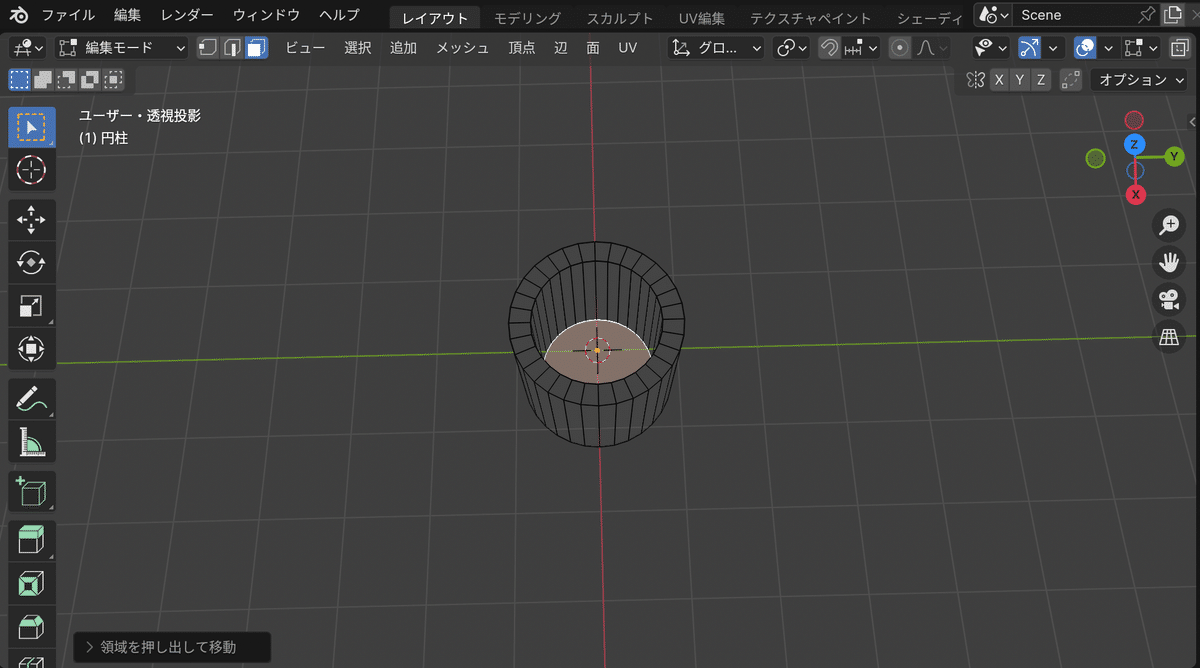Select the Inset Faces tool
This screenshot has height=668, width=1200.
pyautogui.click(x=32, y=583)
